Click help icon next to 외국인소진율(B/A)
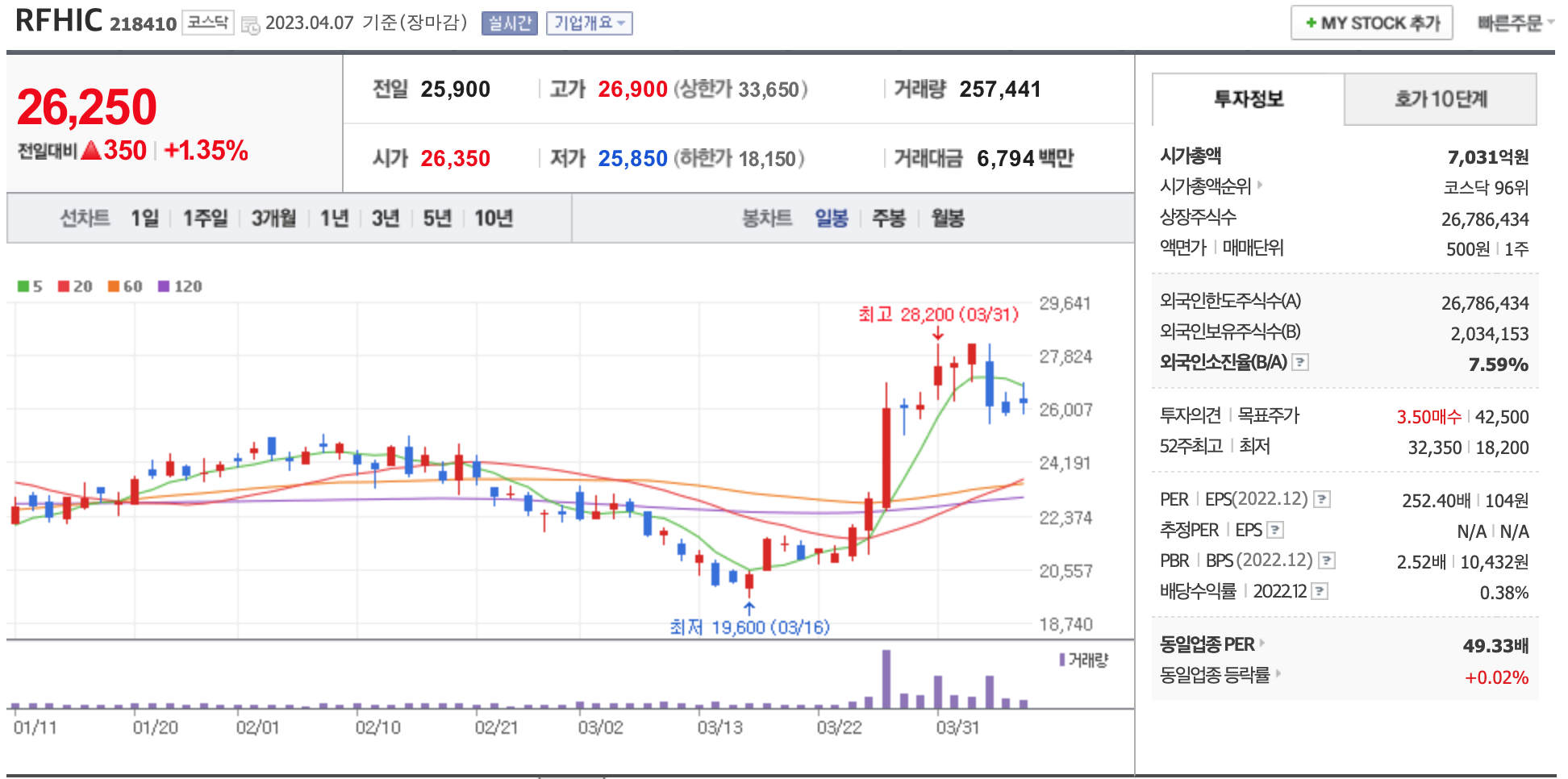 [1299, 362]
